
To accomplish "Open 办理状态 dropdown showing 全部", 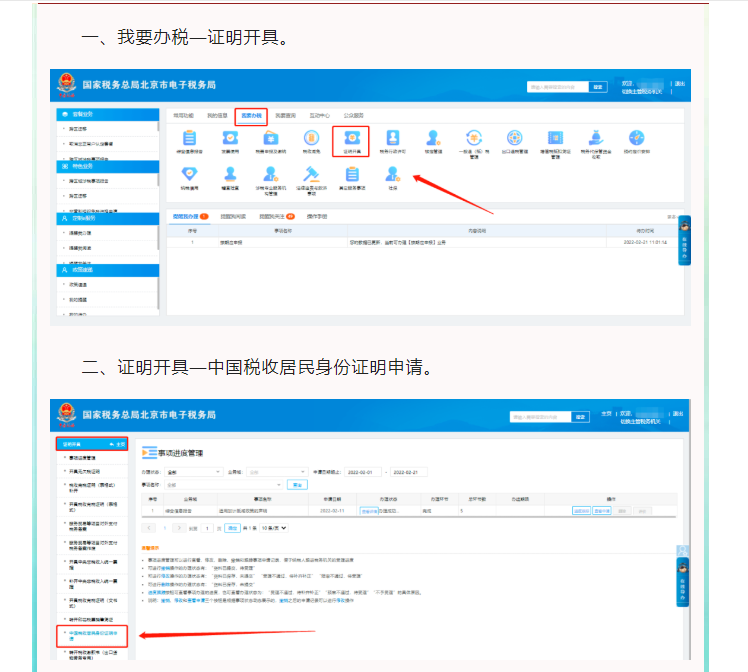I will pos(193,472).
